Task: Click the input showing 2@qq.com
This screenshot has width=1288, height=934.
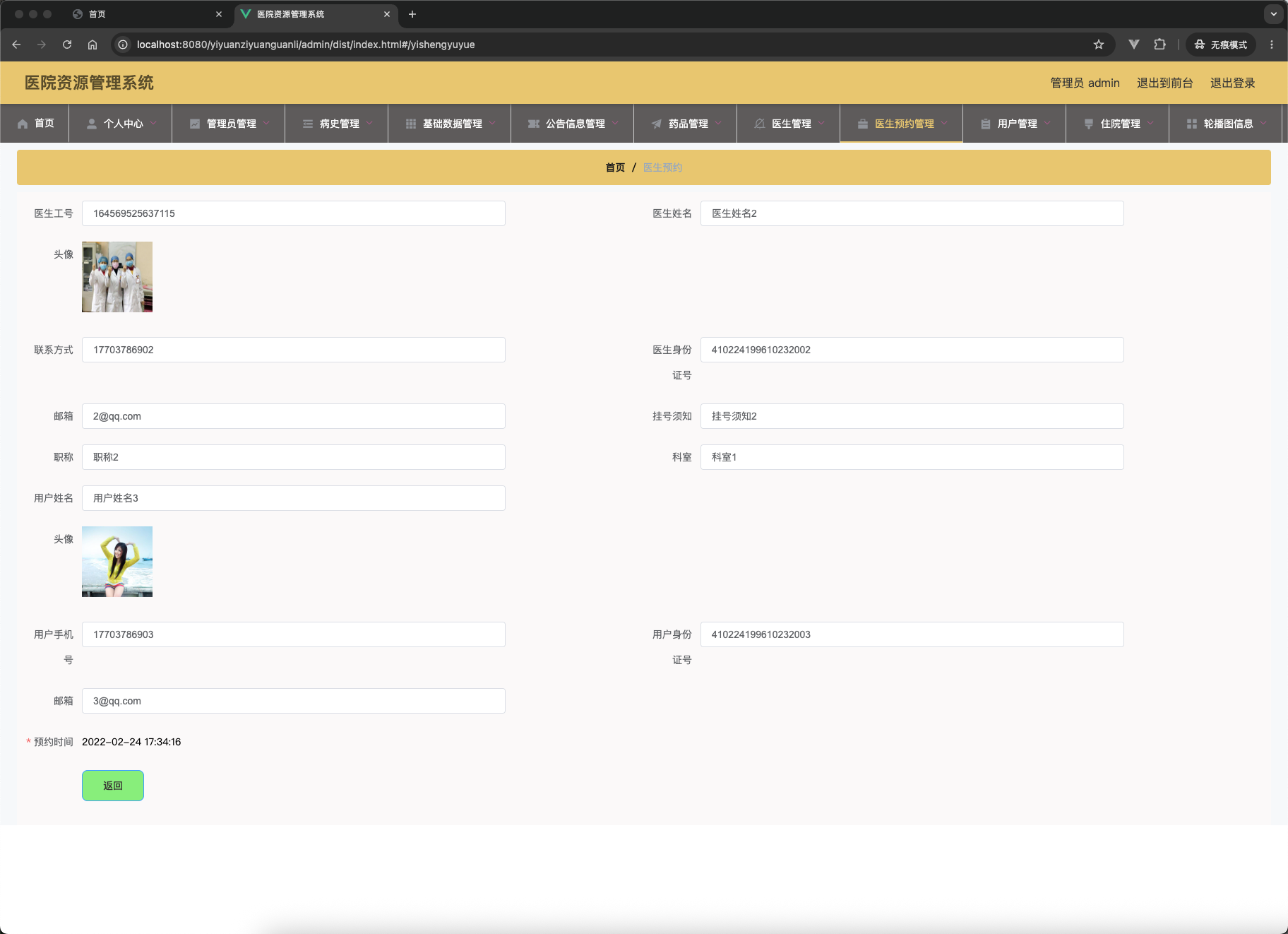Action: click(294, 416)
